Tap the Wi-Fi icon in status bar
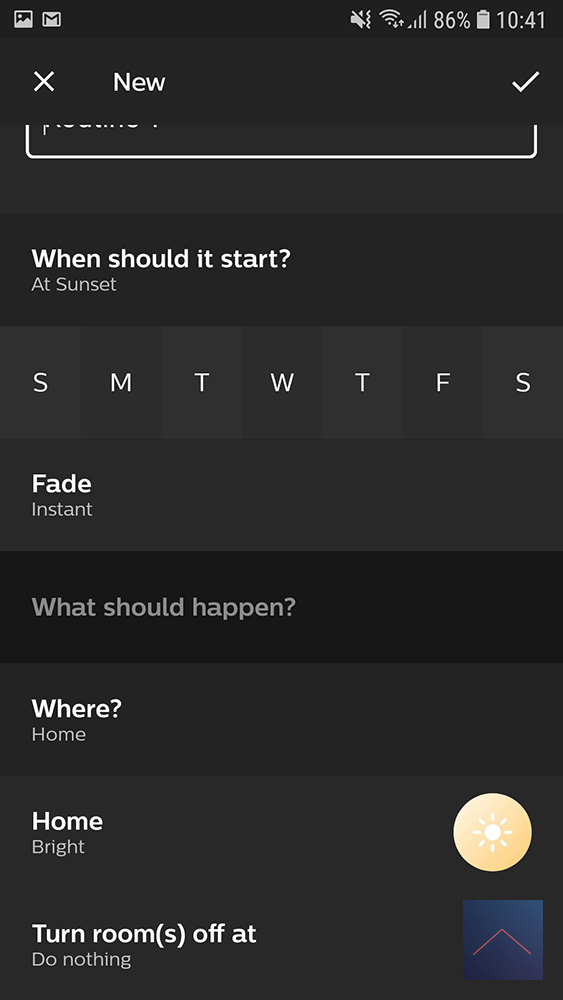The height and width of the screenshot is (1000, 563). (391, 20)
